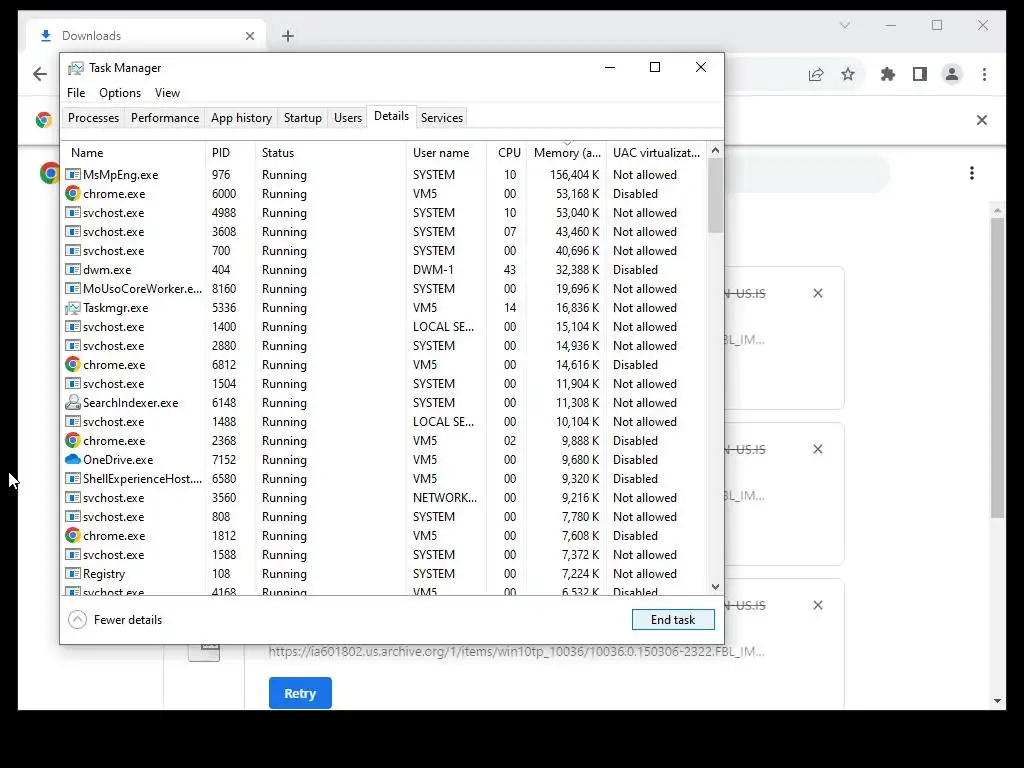Switch to the Users tab

347,118
